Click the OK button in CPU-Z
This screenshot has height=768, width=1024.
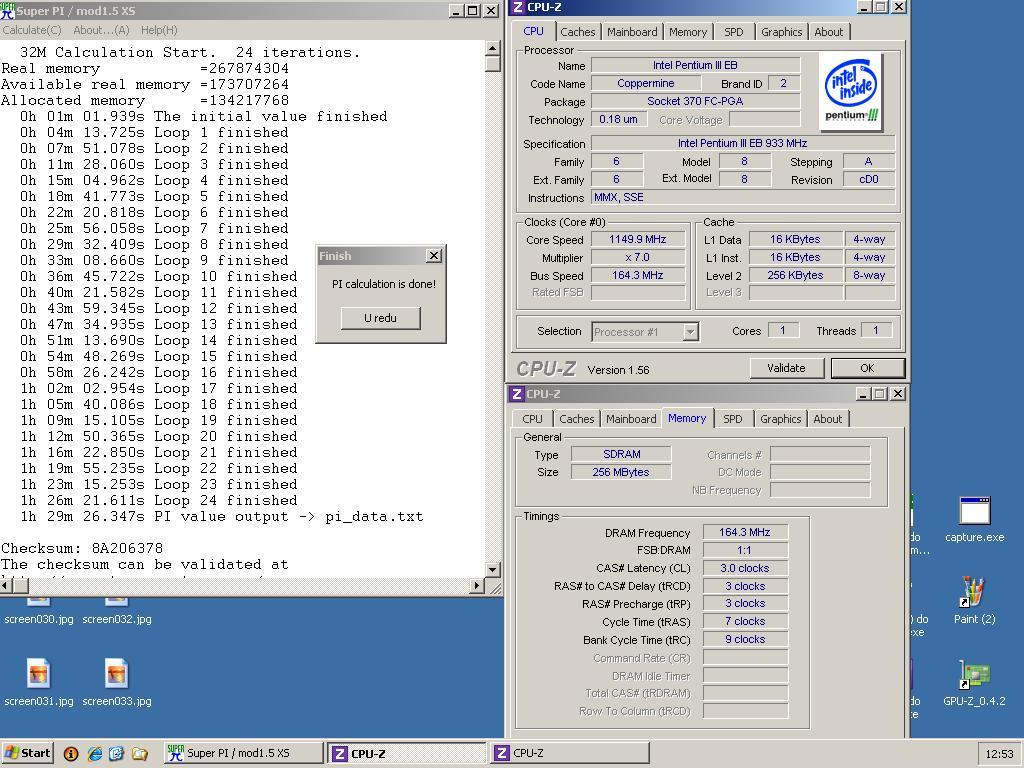click(x=867, y=368)
